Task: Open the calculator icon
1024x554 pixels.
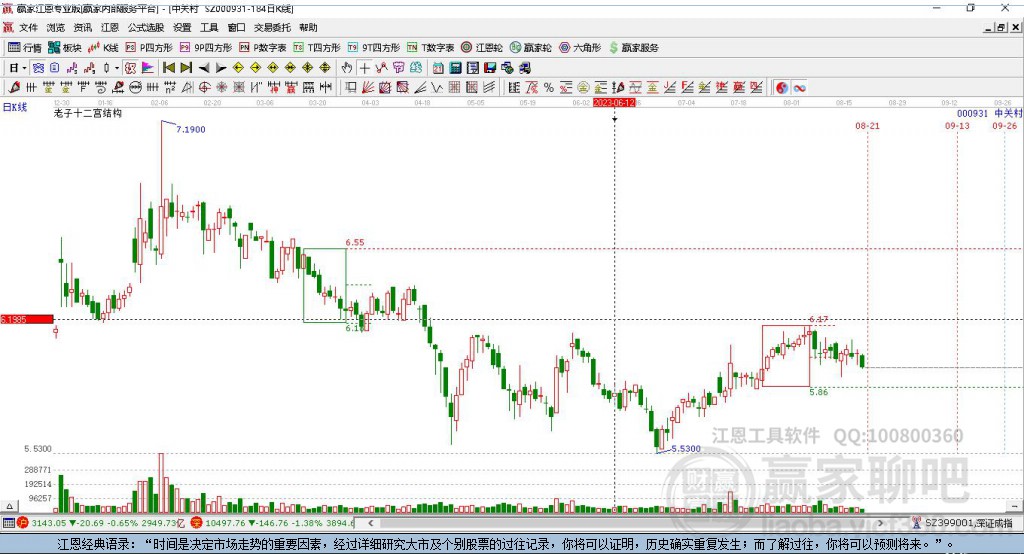Action: click(x=455, y=68)
